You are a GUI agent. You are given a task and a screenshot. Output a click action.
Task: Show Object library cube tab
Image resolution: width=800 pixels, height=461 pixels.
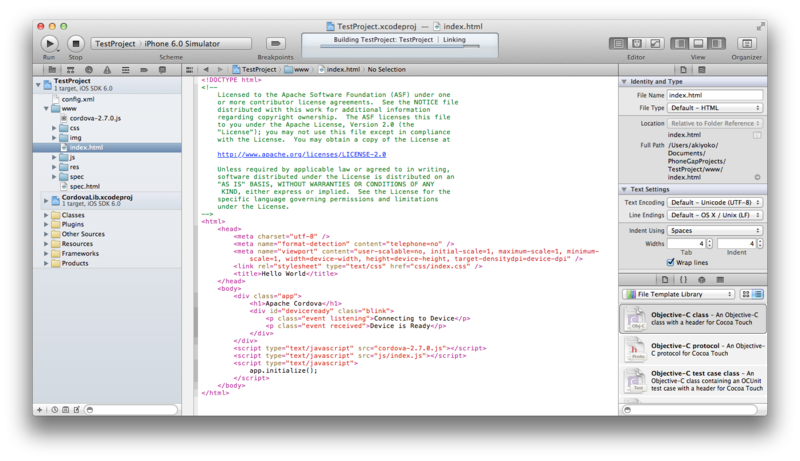[x=702, y=280]
